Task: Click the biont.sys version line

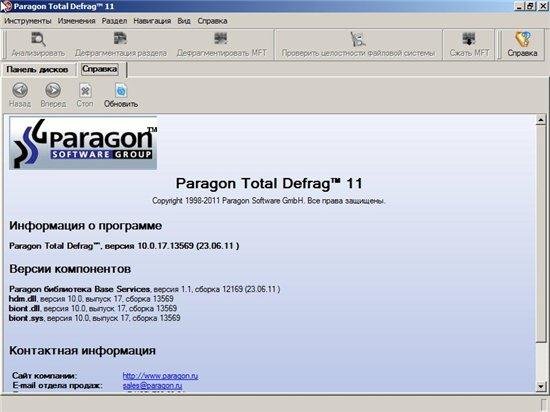Action: tap(95, 318)
